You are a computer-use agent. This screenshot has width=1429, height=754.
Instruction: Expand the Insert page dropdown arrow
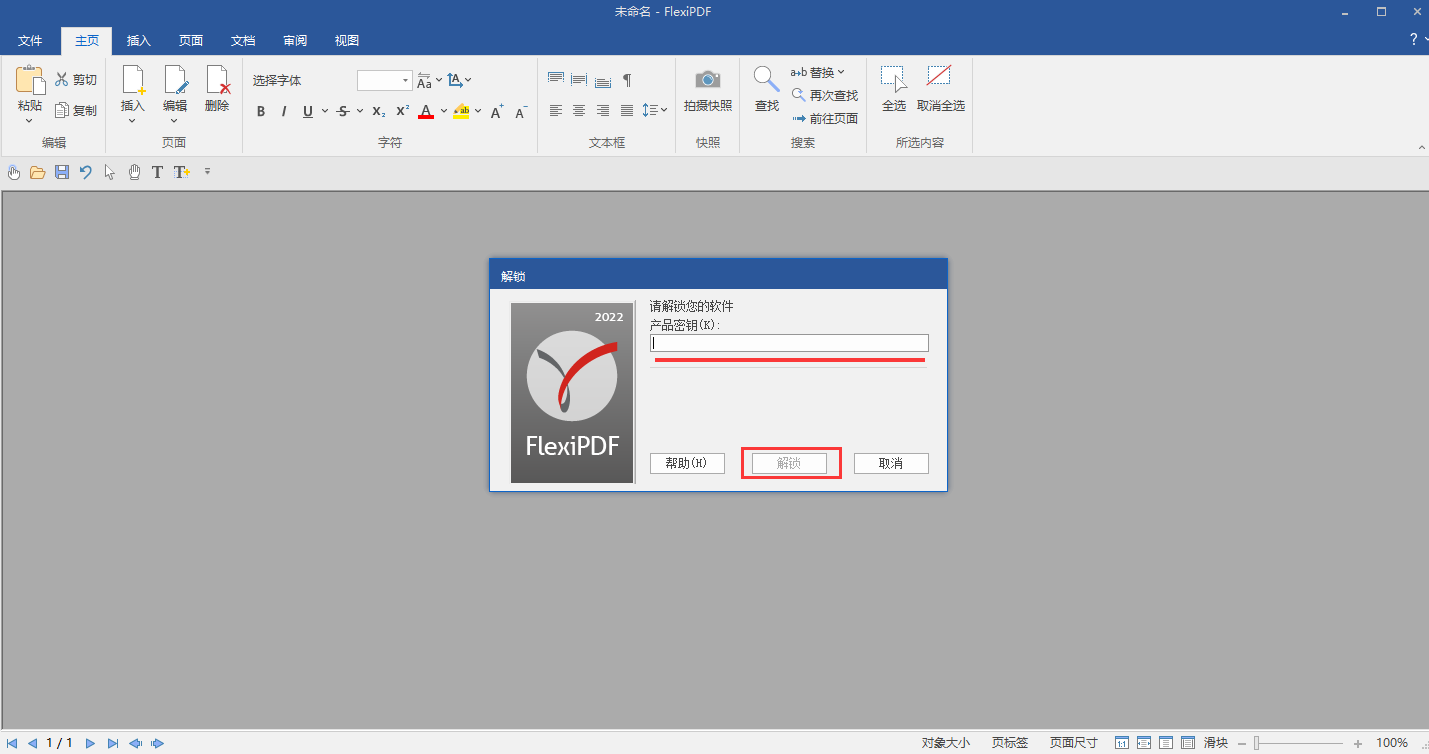pyautogui.click(x=133, y=121)
